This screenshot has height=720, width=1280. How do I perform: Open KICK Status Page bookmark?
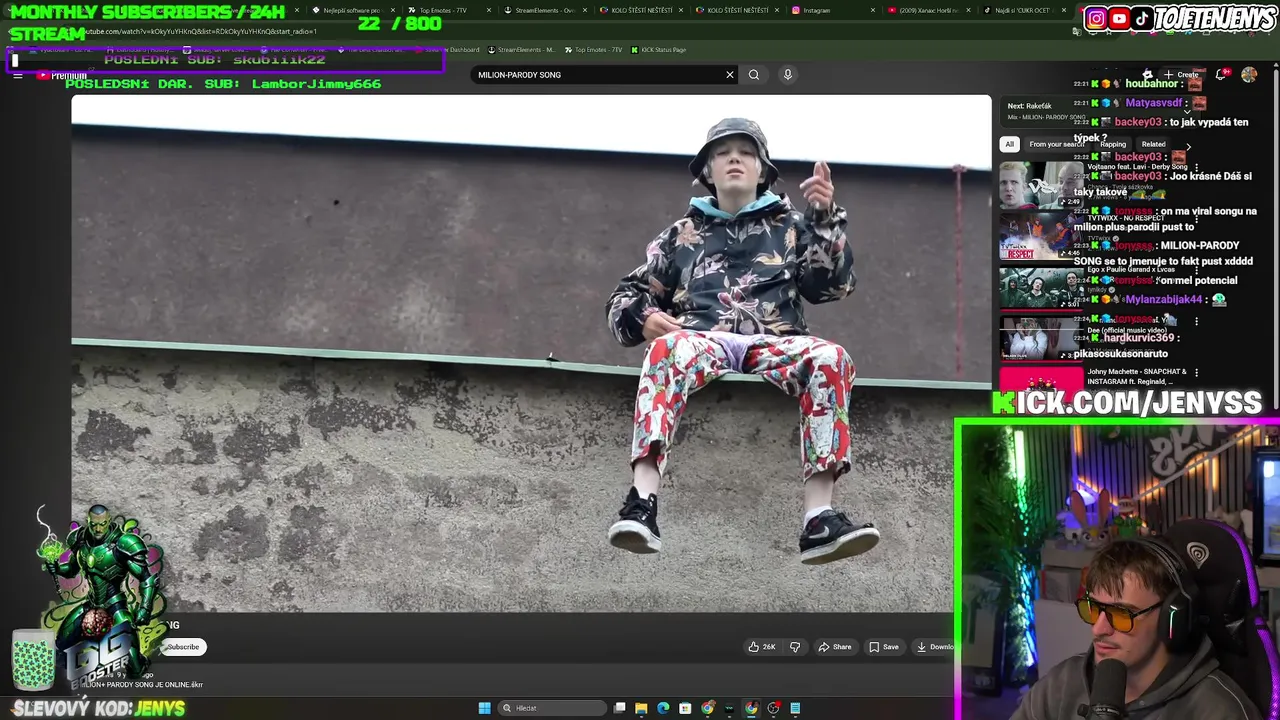click(x=658, y=50)
